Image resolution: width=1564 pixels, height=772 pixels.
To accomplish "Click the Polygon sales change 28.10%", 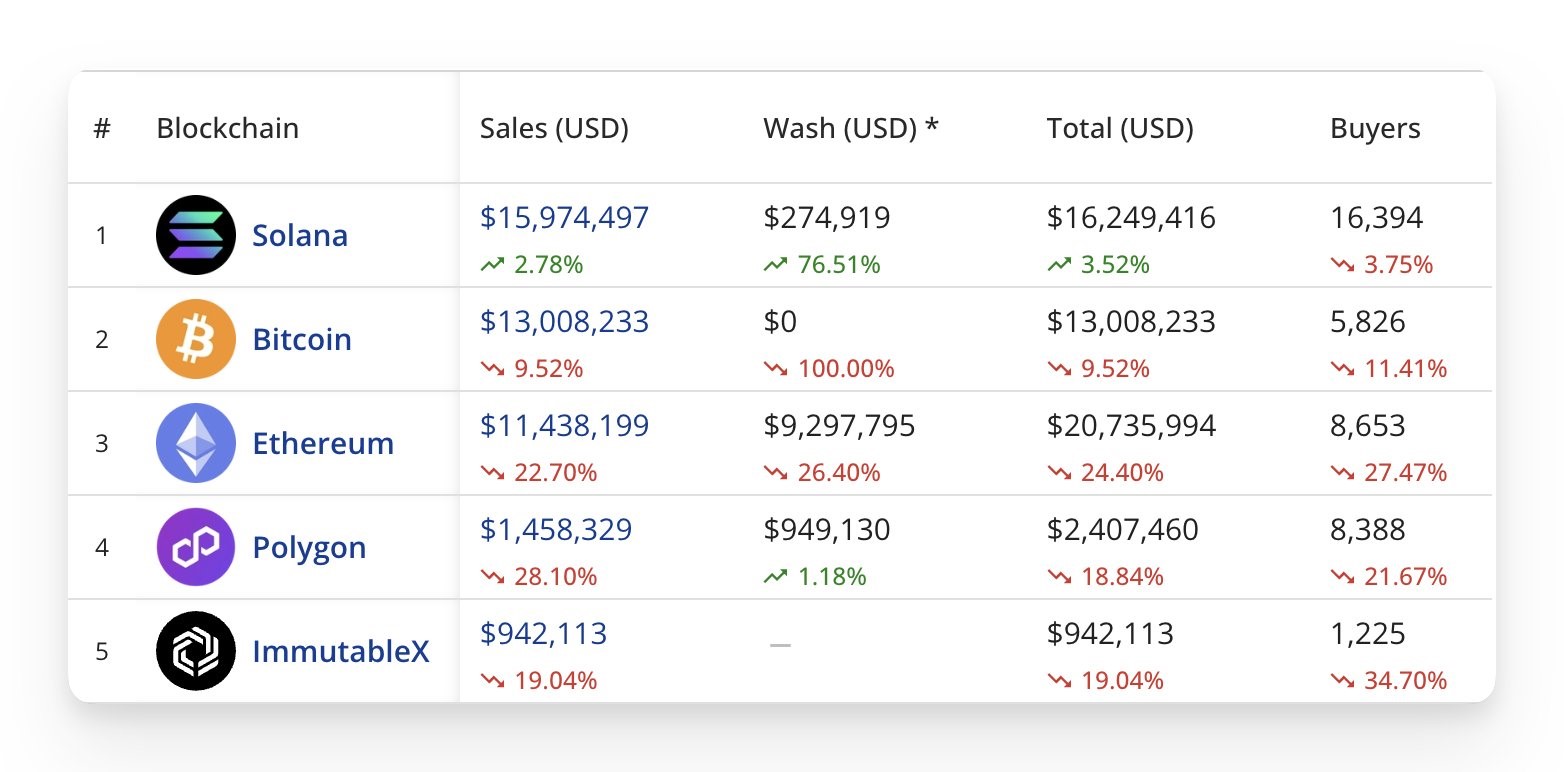I will [538, 577].
